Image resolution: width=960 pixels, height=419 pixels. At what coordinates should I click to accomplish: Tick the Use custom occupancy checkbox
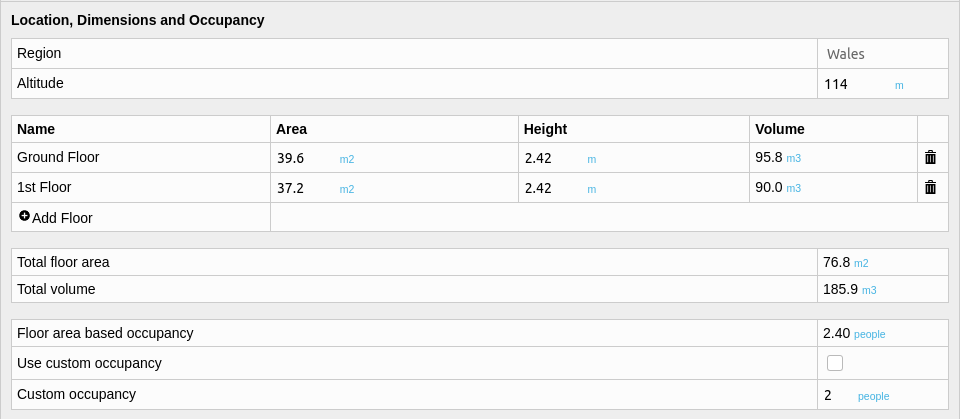pos(834,363)
